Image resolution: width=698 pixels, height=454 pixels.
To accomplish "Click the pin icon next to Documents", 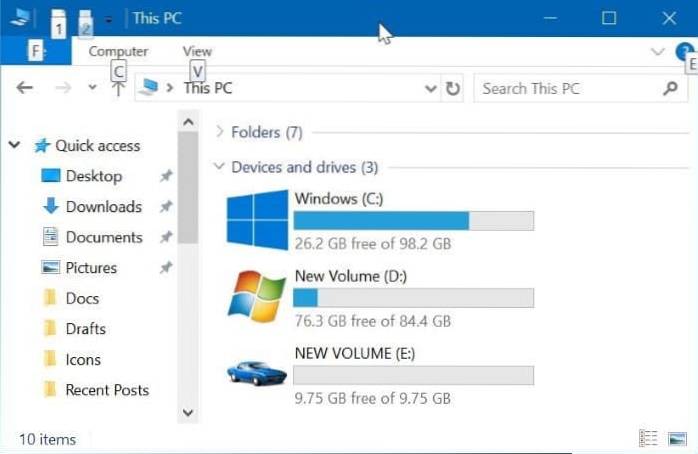I will [x=166, y=237].
